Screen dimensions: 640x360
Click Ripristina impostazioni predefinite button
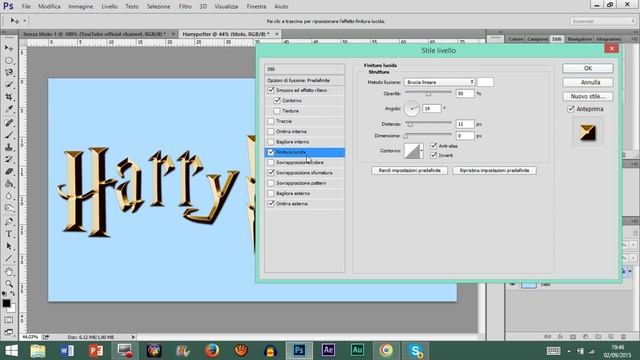tap(494, 170)
